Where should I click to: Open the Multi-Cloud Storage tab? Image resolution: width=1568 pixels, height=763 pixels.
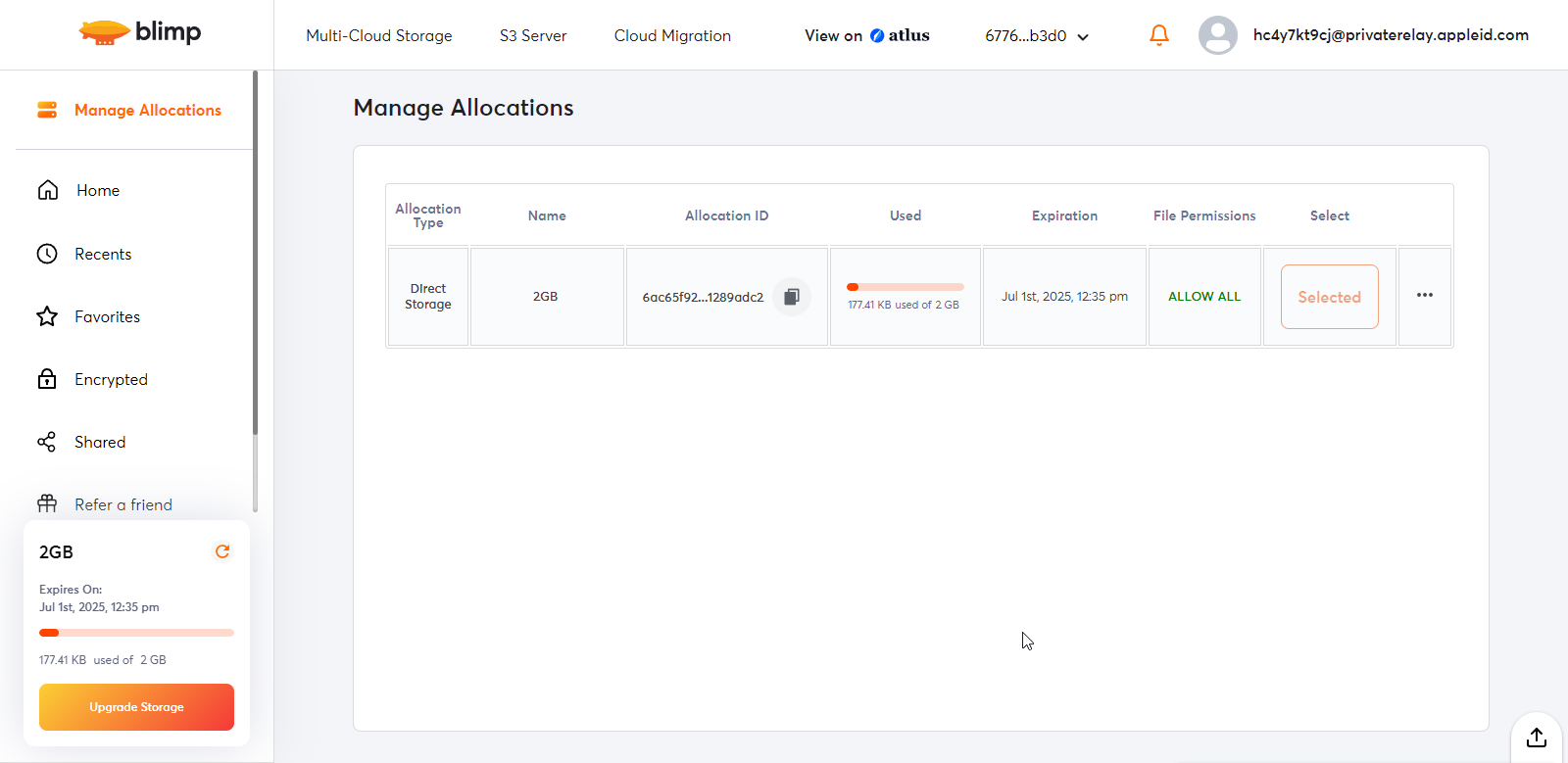pyautogui.click(x=378, y=35)
